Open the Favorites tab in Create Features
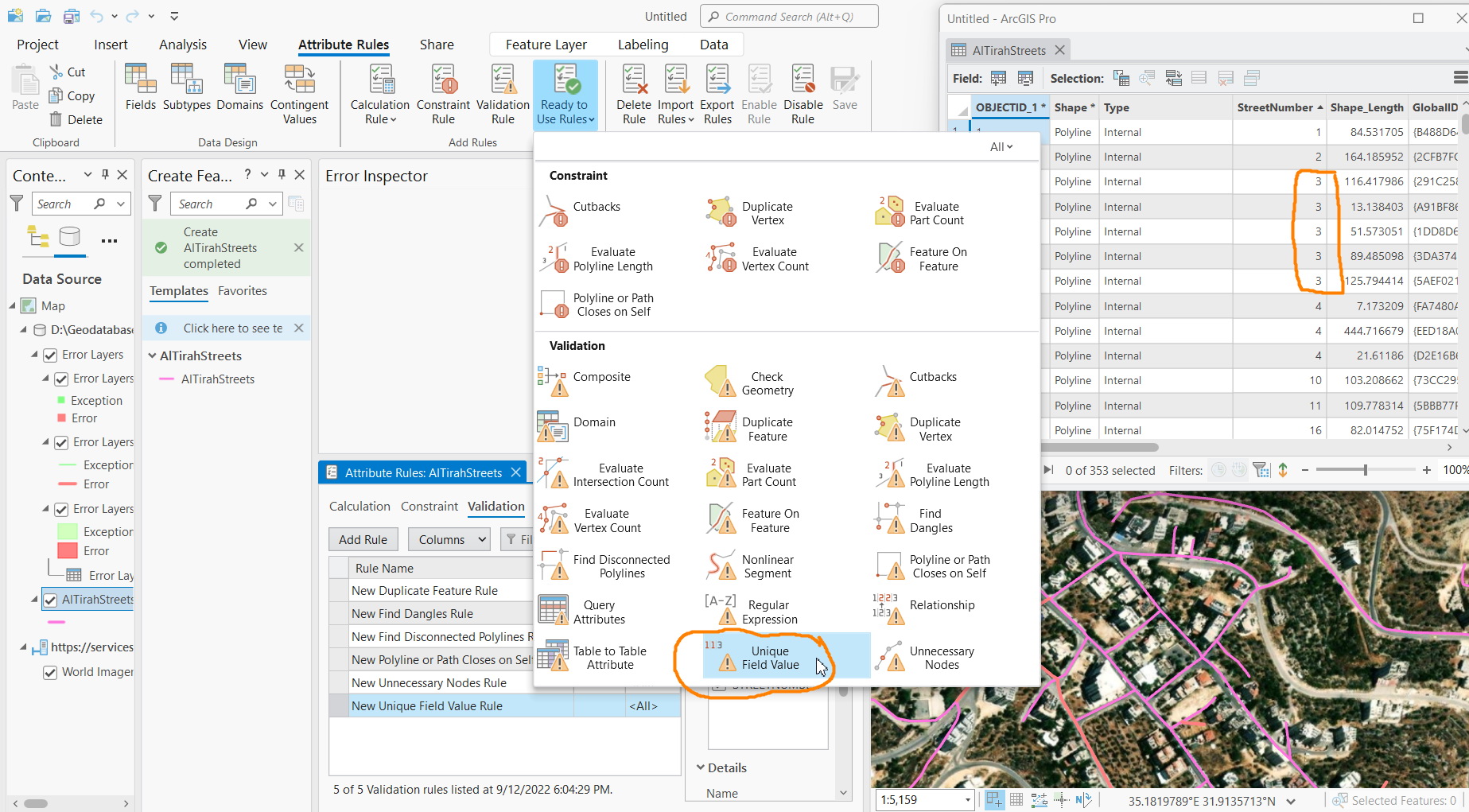Image resolution: width=1469 pixels, height=812 pixels. coord(243,291)
